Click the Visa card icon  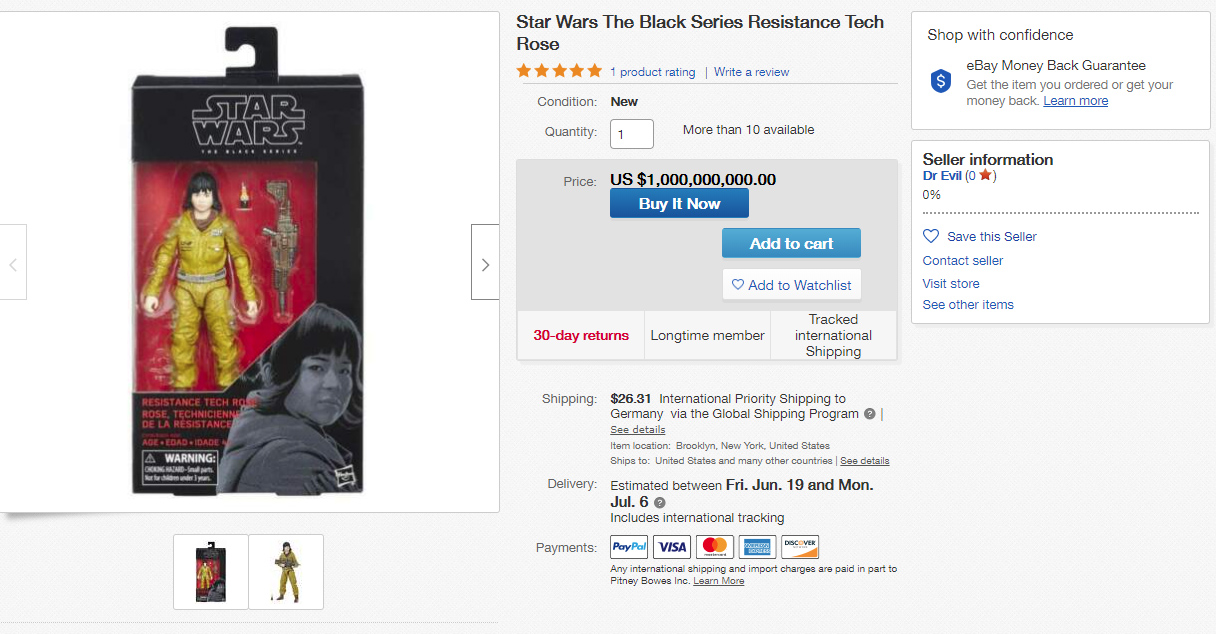[672, 547]
